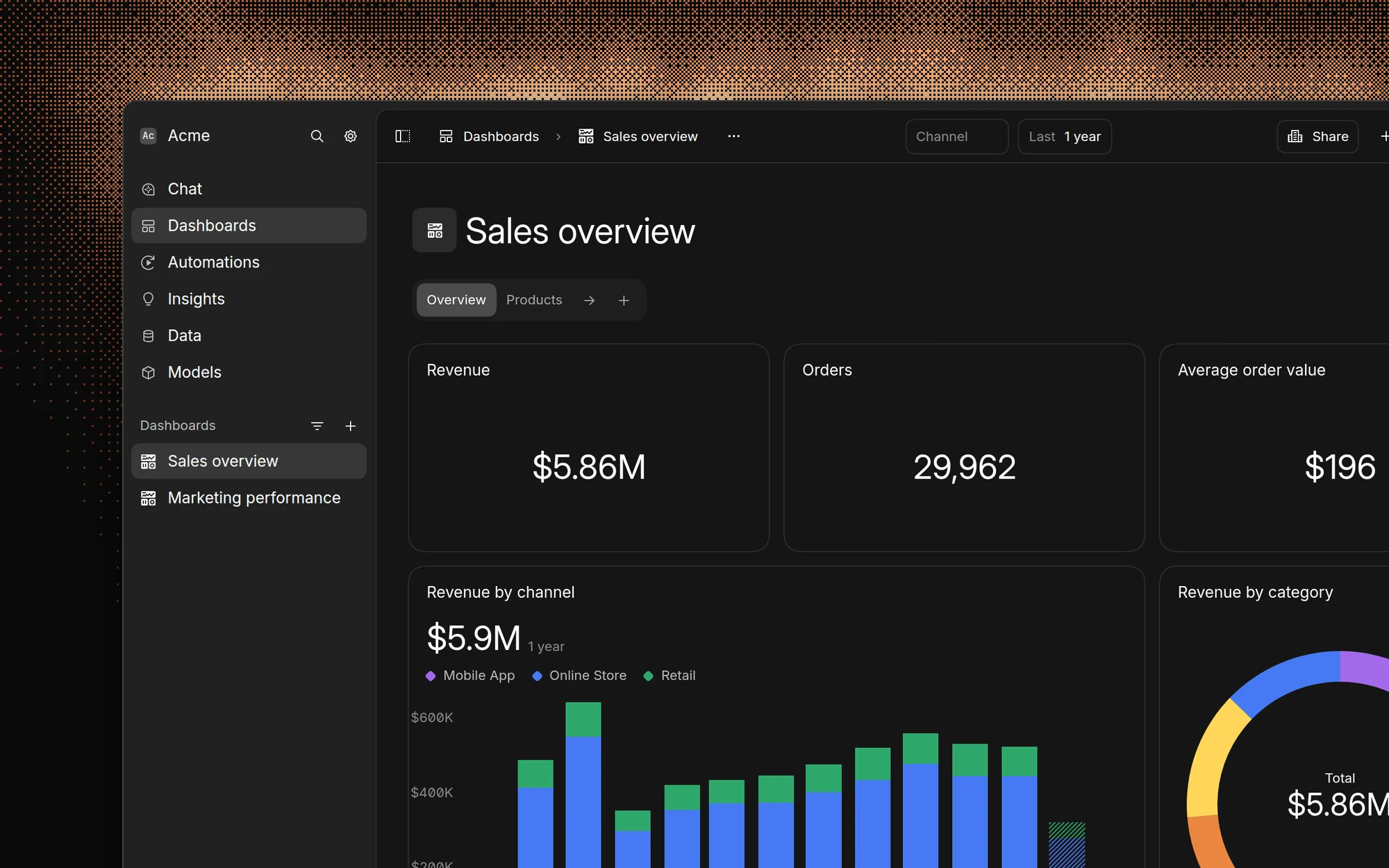Click the Models cube icon
The image size is (1389, 868).
click(148, 372)
